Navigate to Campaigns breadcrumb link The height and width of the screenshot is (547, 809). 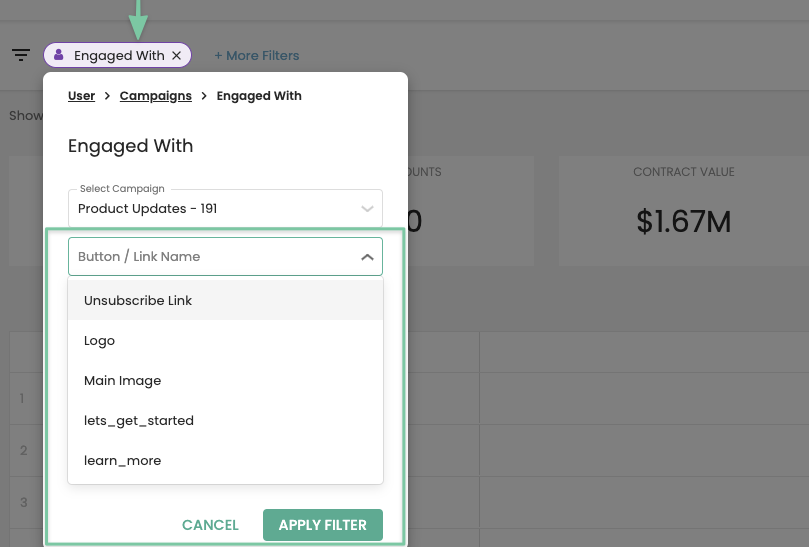tap(156, 96)
